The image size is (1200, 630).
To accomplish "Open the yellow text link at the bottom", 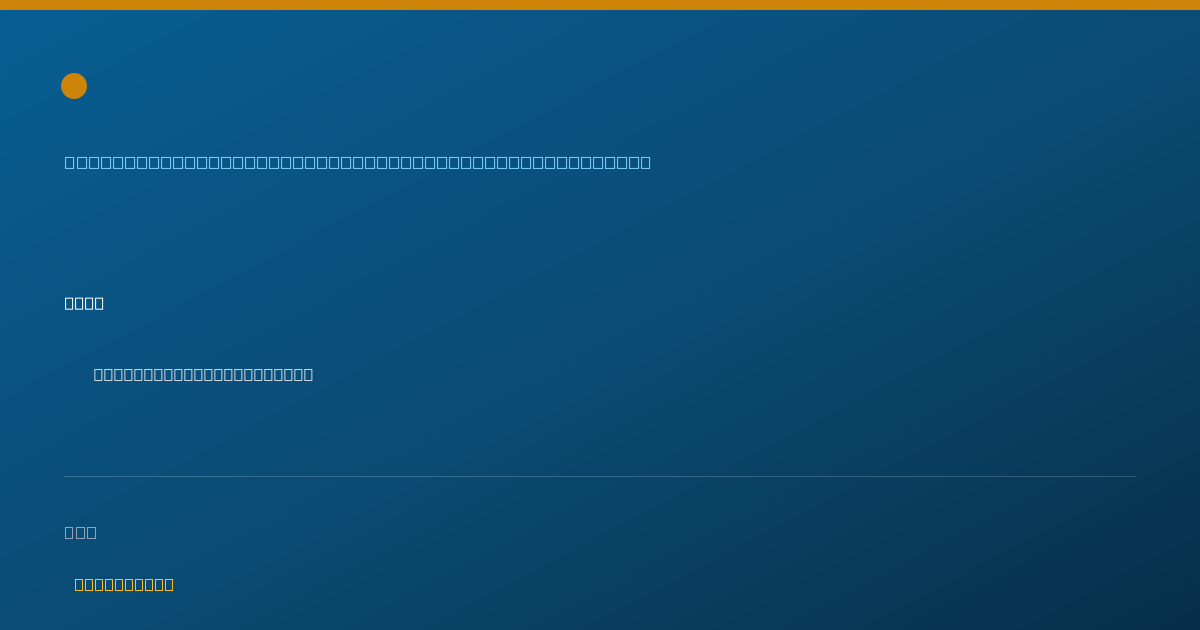I will click(x=124, y=584).
